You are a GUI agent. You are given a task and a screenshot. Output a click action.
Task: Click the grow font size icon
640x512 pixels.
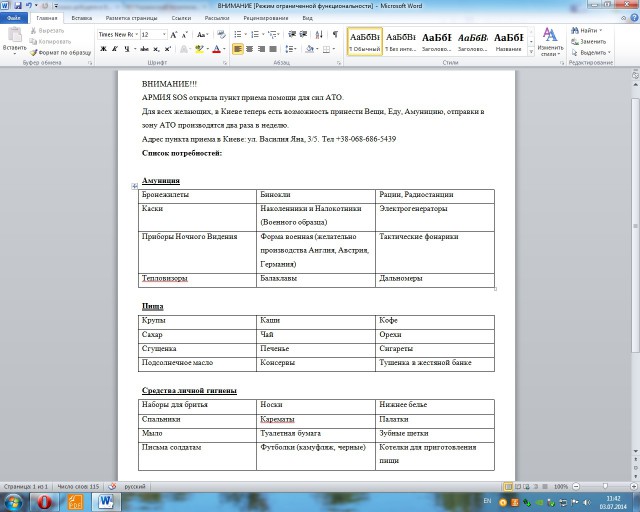pos(174,34)
